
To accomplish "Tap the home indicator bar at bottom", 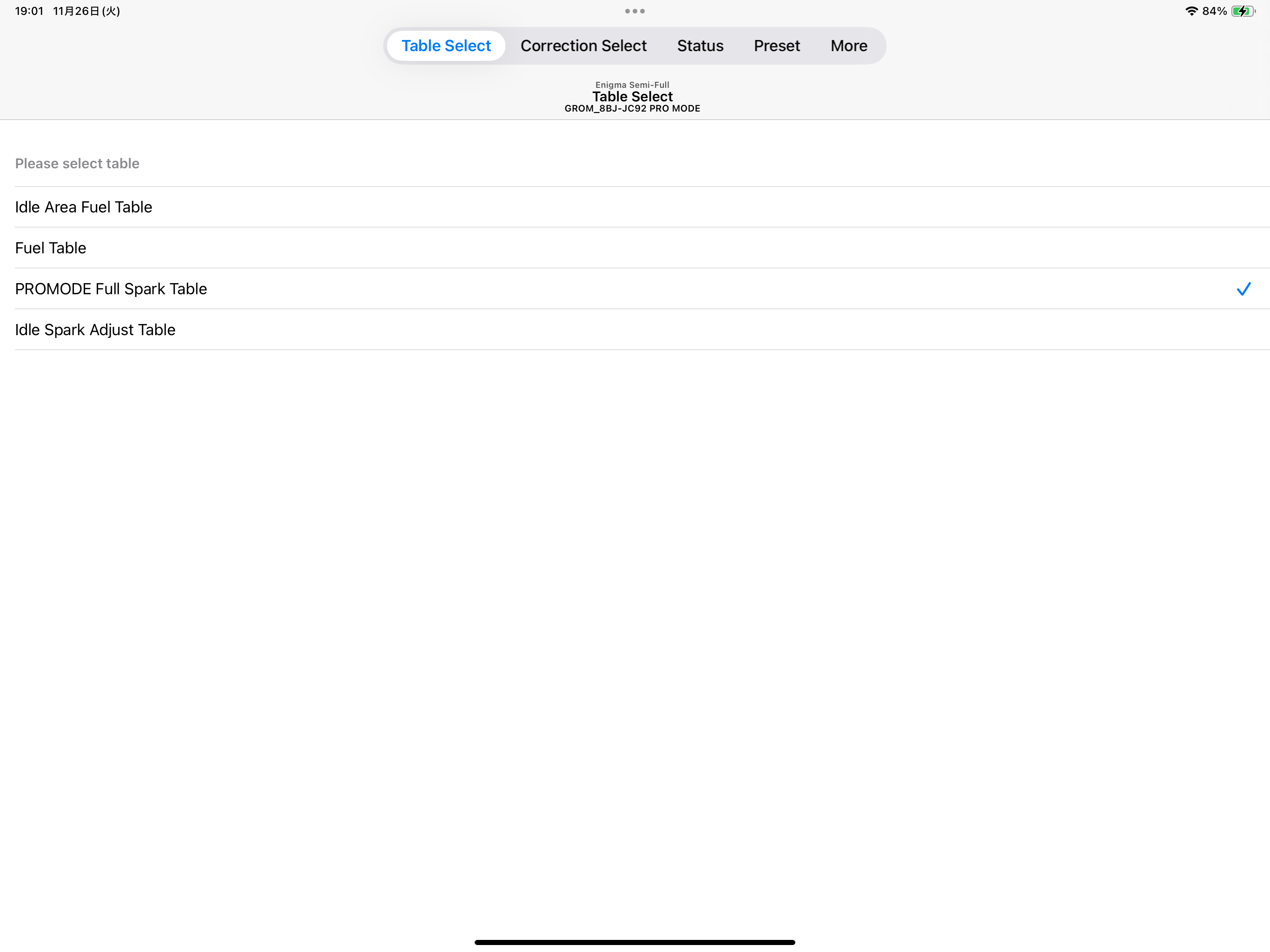I will pos(635,942).
